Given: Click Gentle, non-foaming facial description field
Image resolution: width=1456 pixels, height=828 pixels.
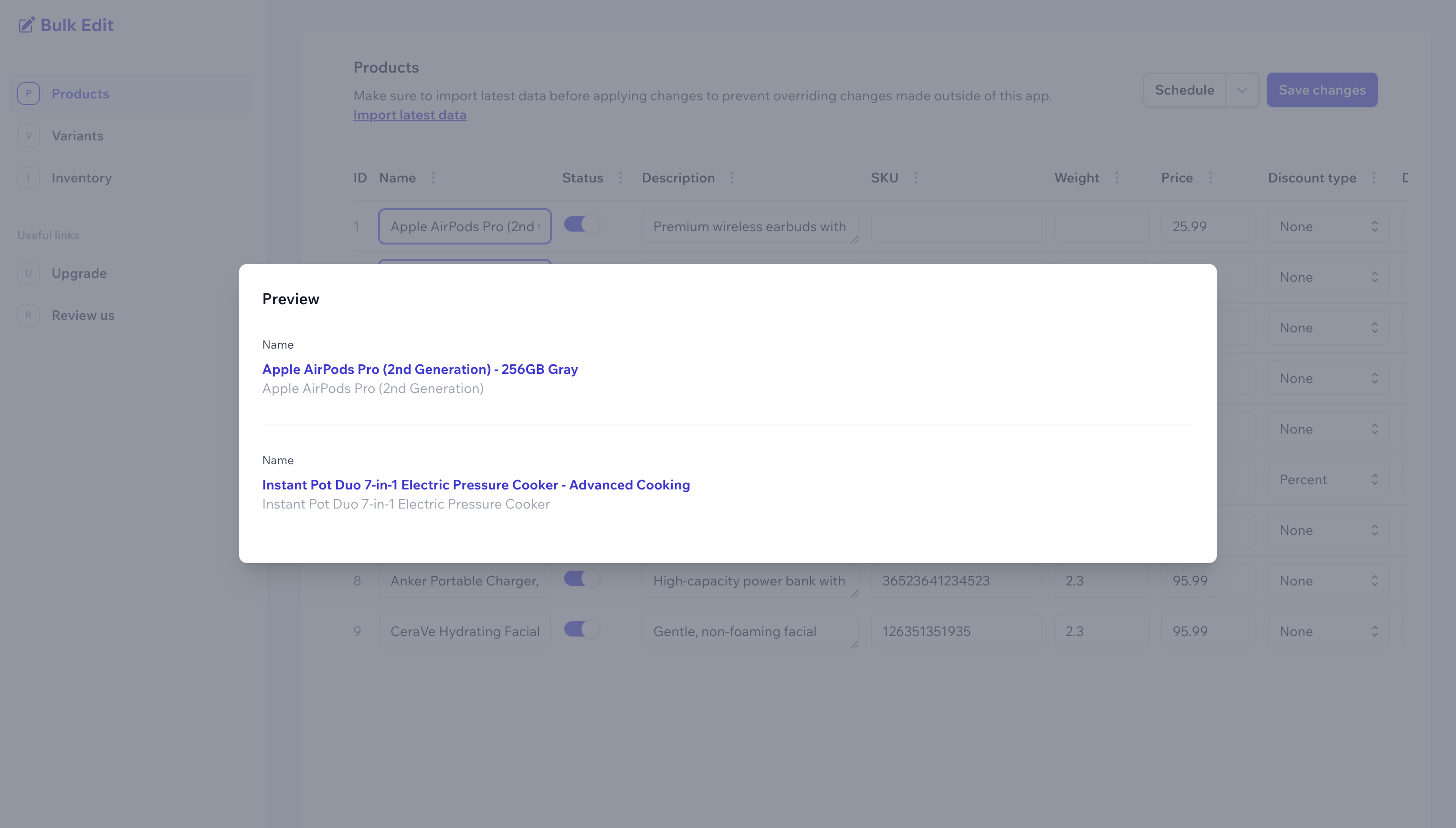Looking at the screenshot, I should tap(750, 631).
